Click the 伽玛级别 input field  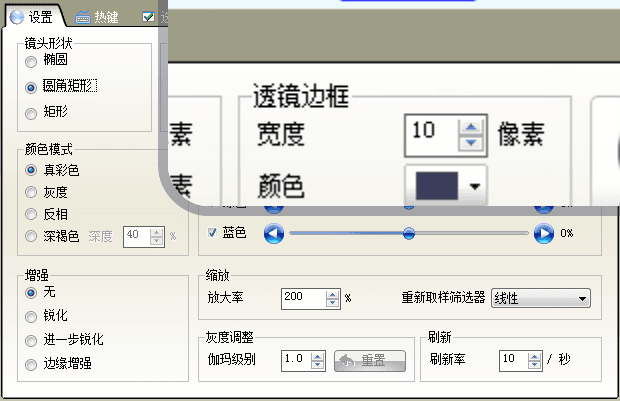tap(296, 361)
